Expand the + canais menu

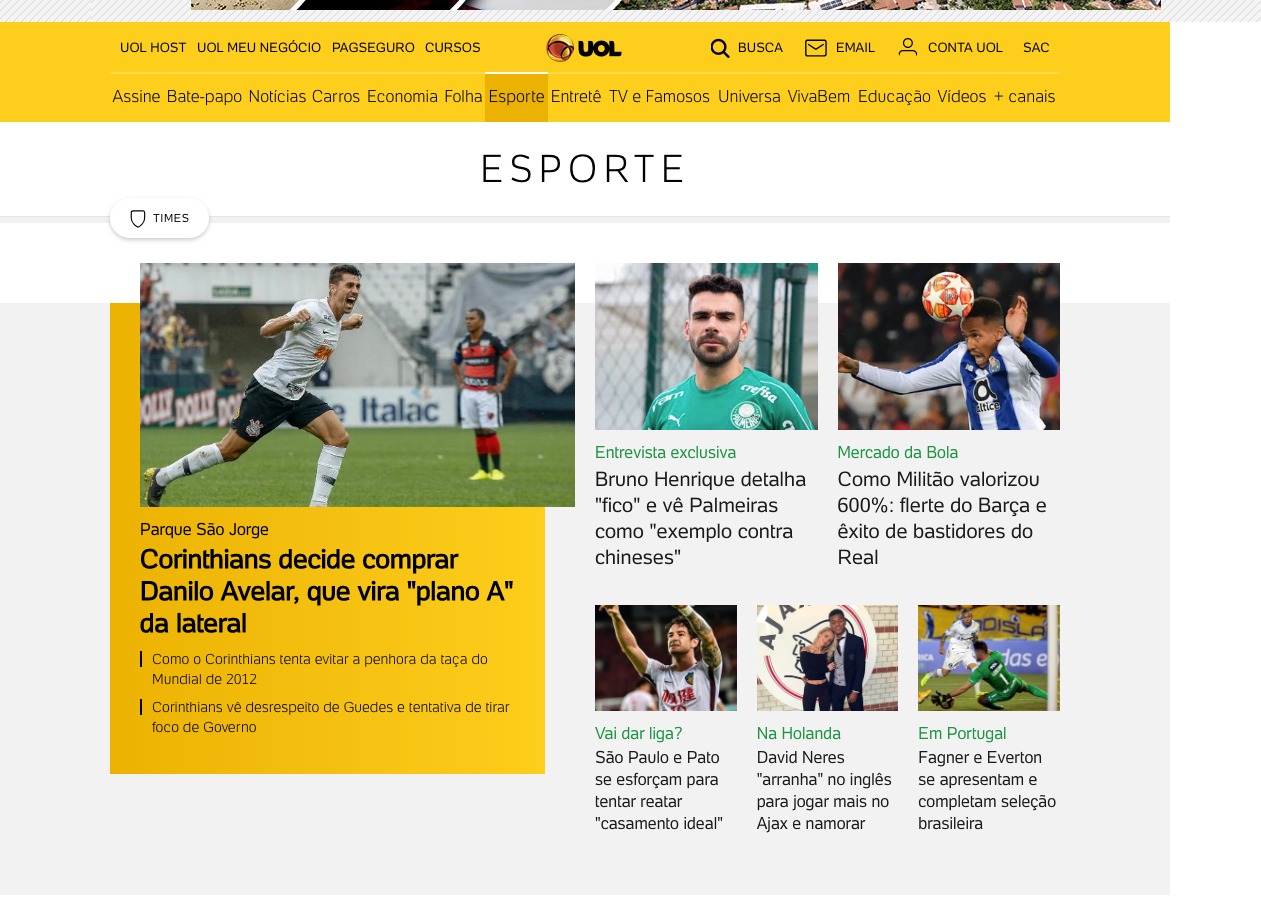(x=1024, y=97)
